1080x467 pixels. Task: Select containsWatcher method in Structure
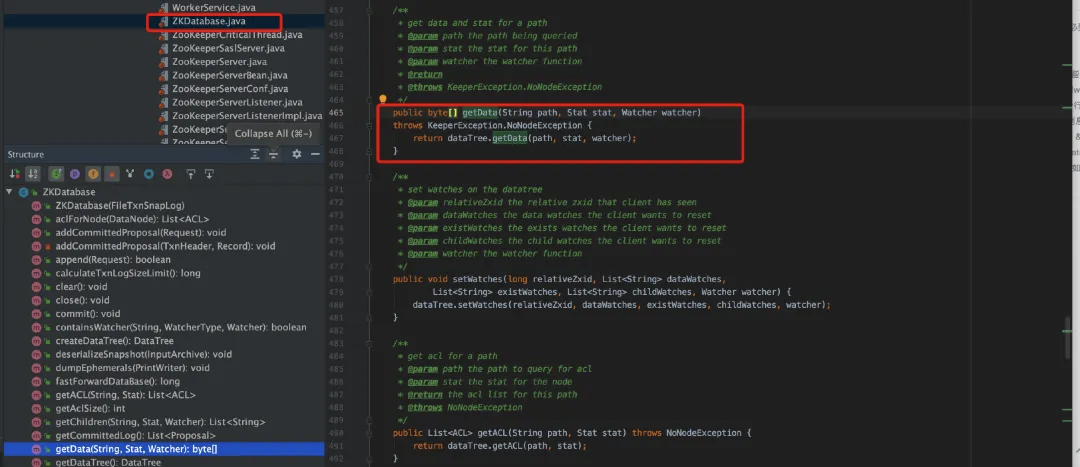181,327
